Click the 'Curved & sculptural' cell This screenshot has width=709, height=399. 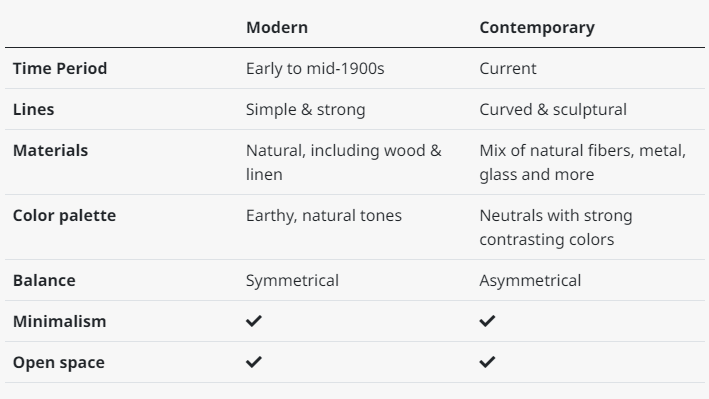click(x=553, y=109)
